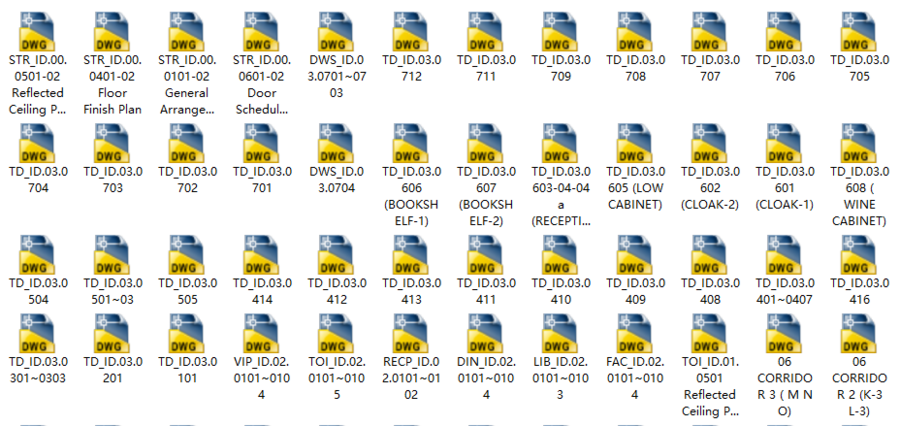This screenshot has height=426, width=900.
Task: Select the TD_ID.03.0602 (CLOAK-2) icon
Action: [709, 144]
